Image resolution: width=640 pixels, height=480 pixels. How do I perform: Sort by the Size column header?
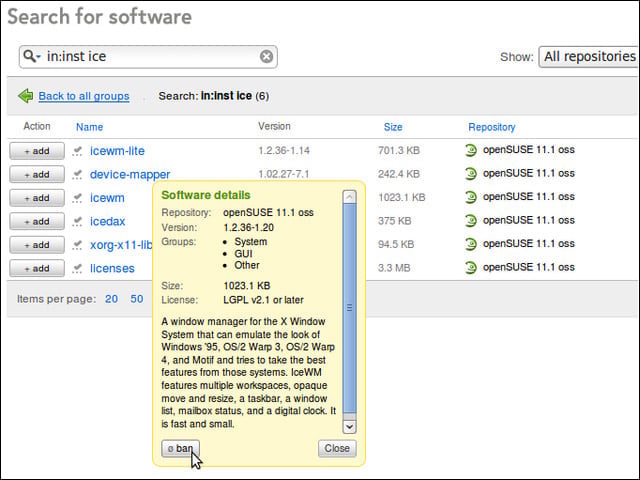[393, 127]
